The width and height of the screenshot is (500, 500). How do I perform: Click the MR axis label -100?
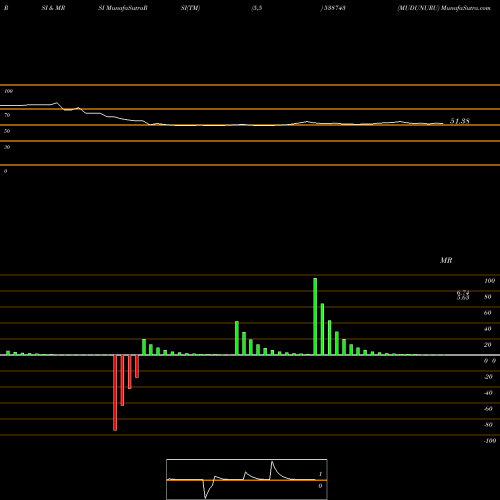click(490, 441)
